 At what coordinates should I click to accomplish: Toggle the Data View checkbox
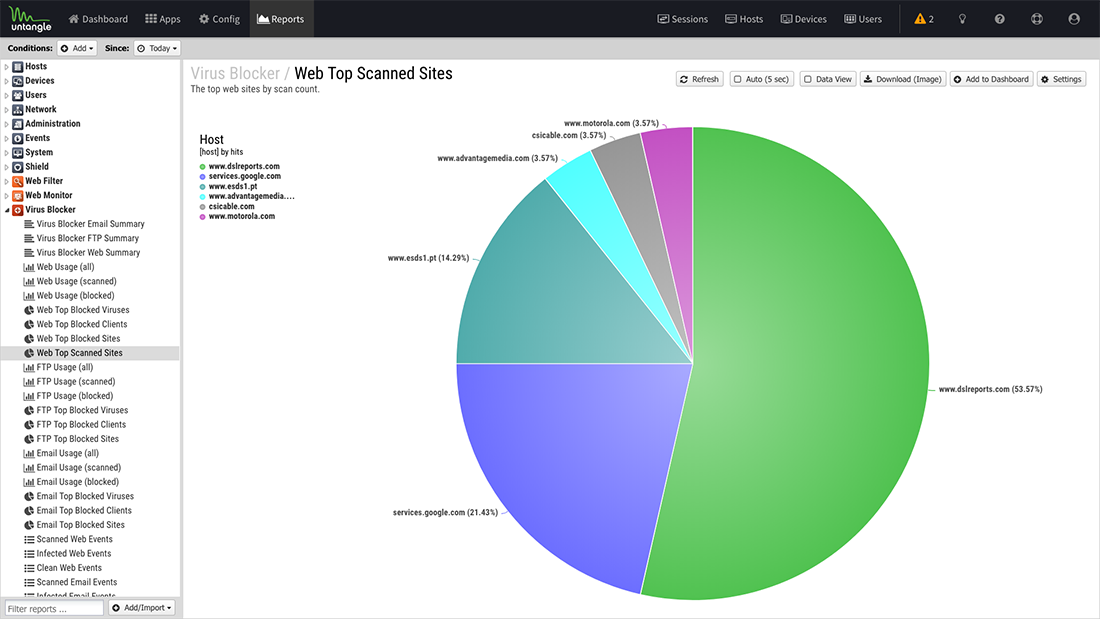(x=807, y=79)
